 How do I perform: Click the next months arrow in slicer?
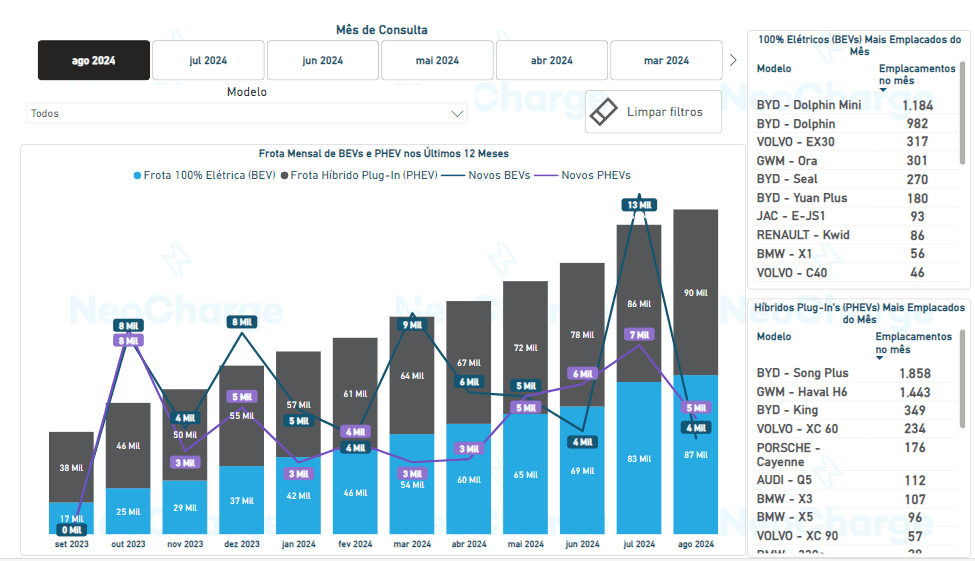click(x=733, y=60)
